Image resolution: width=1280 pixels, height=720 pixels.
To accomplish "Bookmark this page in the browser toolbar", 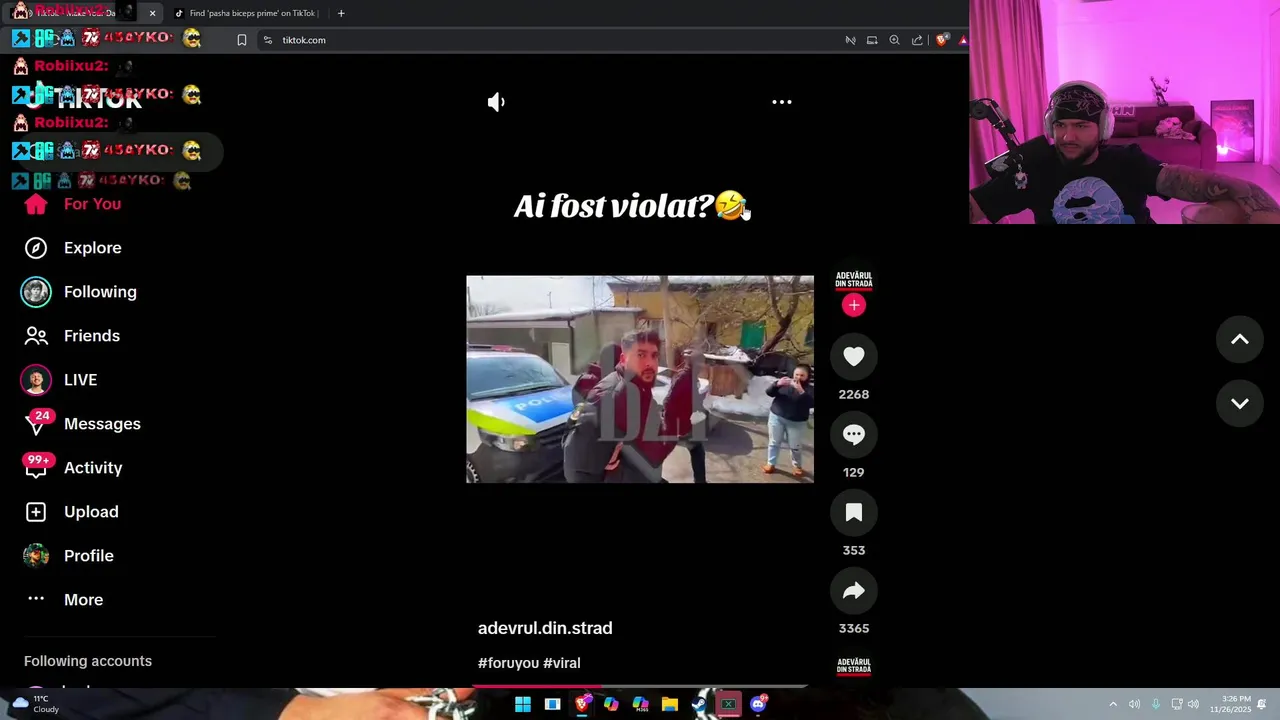I will pyautogui.click(x=241, y=40).
